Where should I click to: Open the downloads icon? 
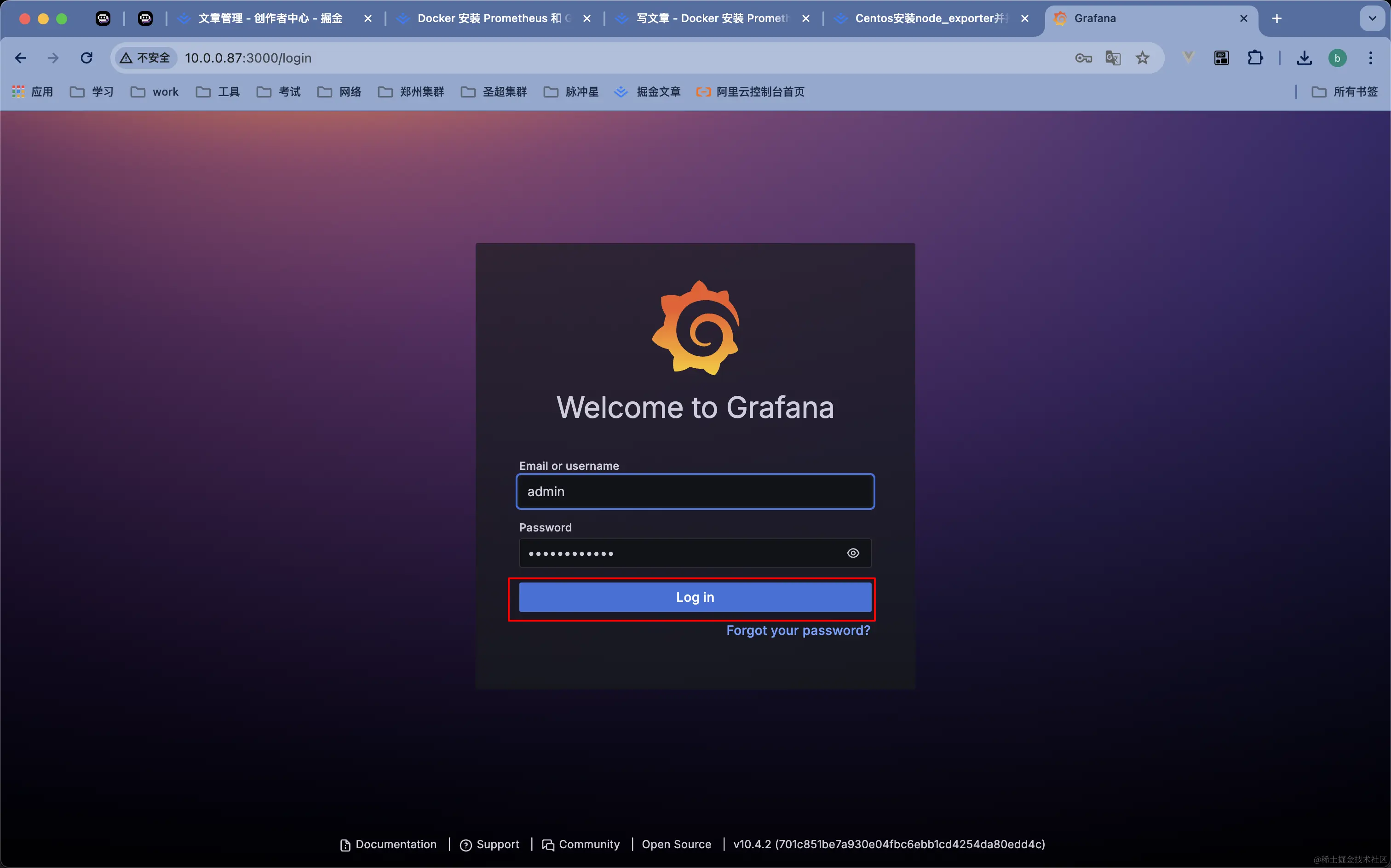click(x=1304, y=58)
